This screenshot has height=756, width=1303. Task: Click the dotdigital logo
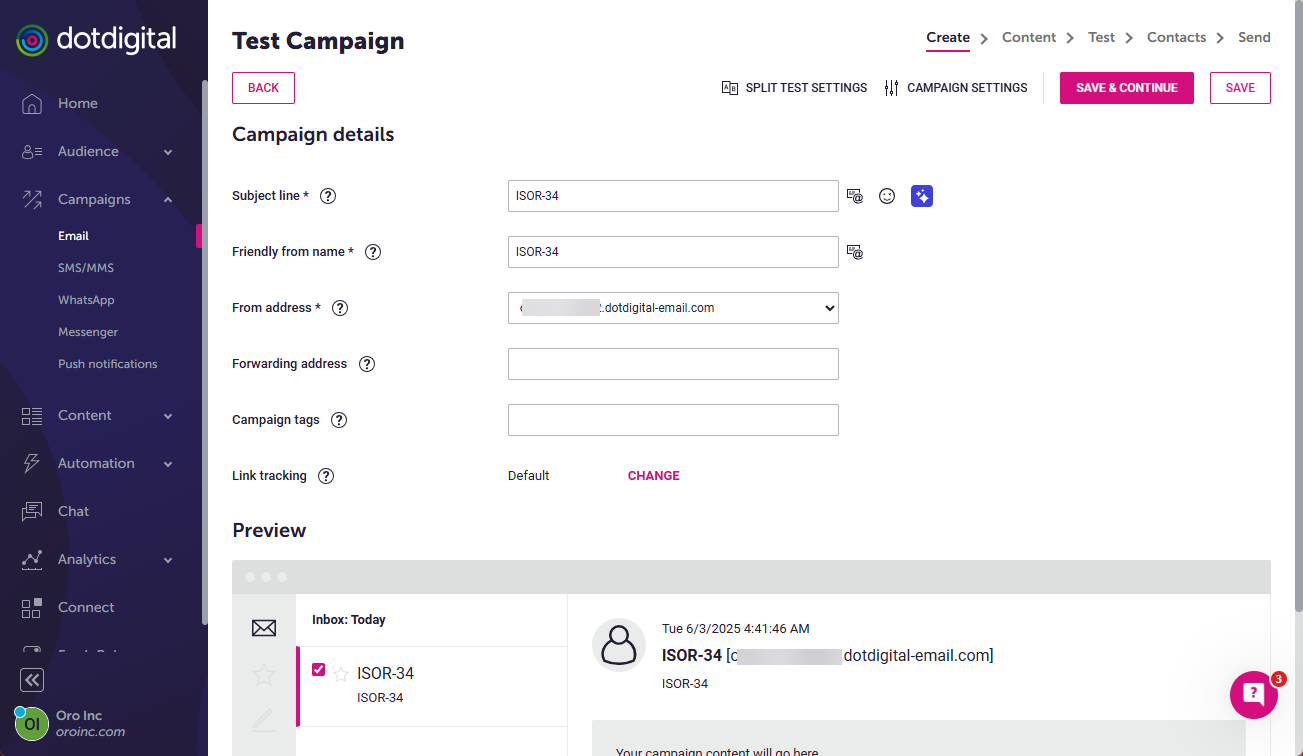pos(97,40)
